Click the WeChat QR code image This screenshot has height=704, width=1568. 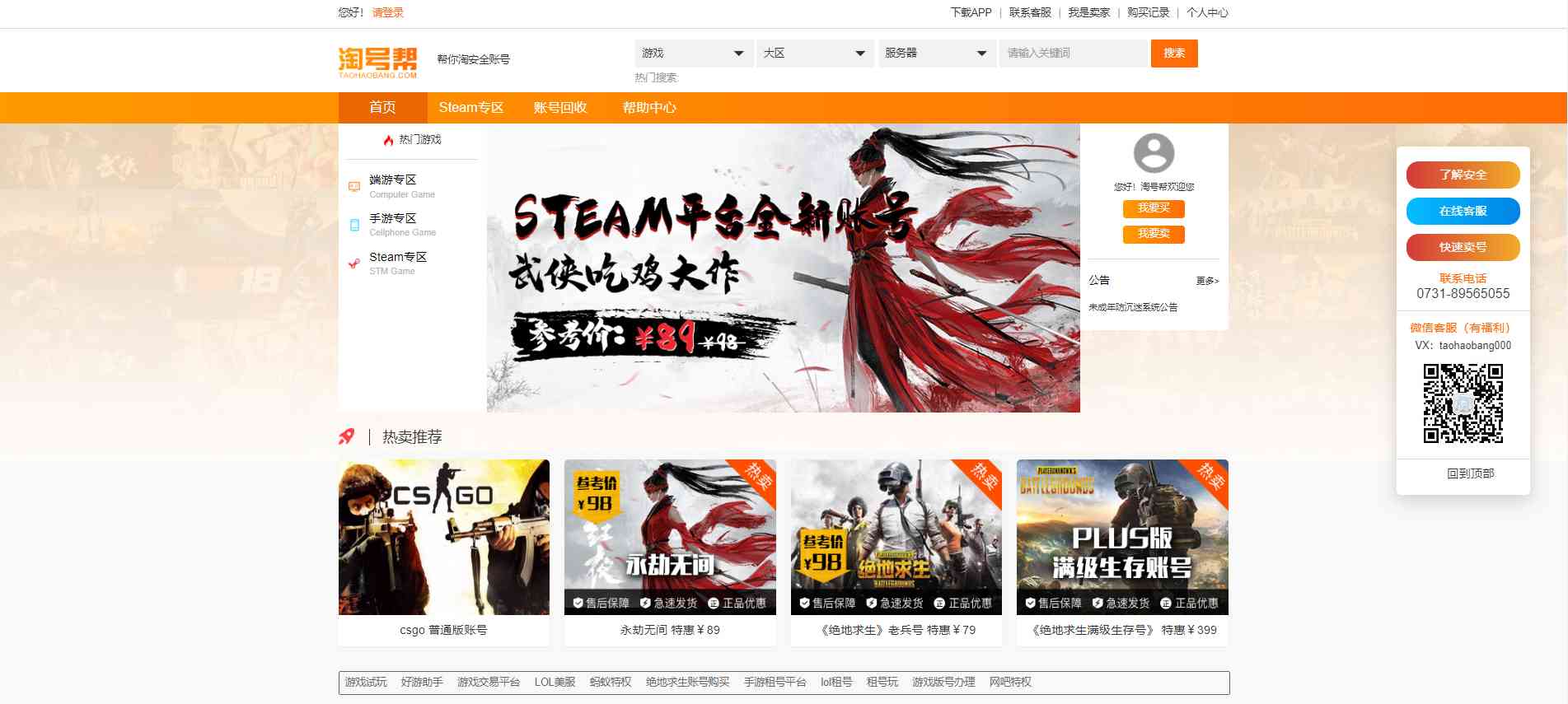click(1463, 403)
